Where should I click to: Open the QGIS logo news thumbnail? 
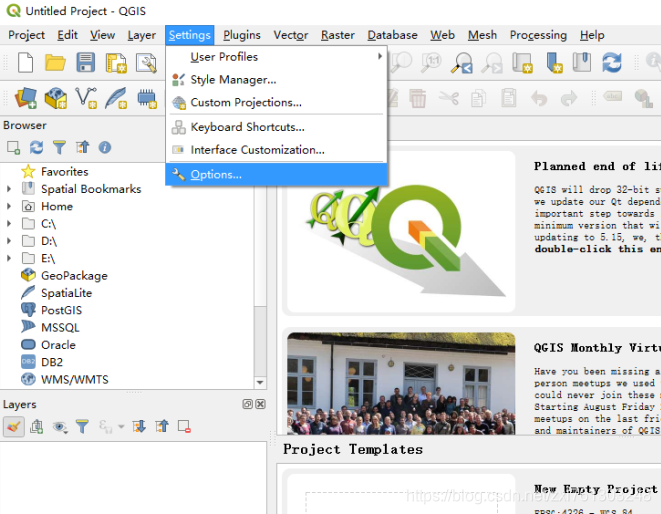click(x=401, y=231)
